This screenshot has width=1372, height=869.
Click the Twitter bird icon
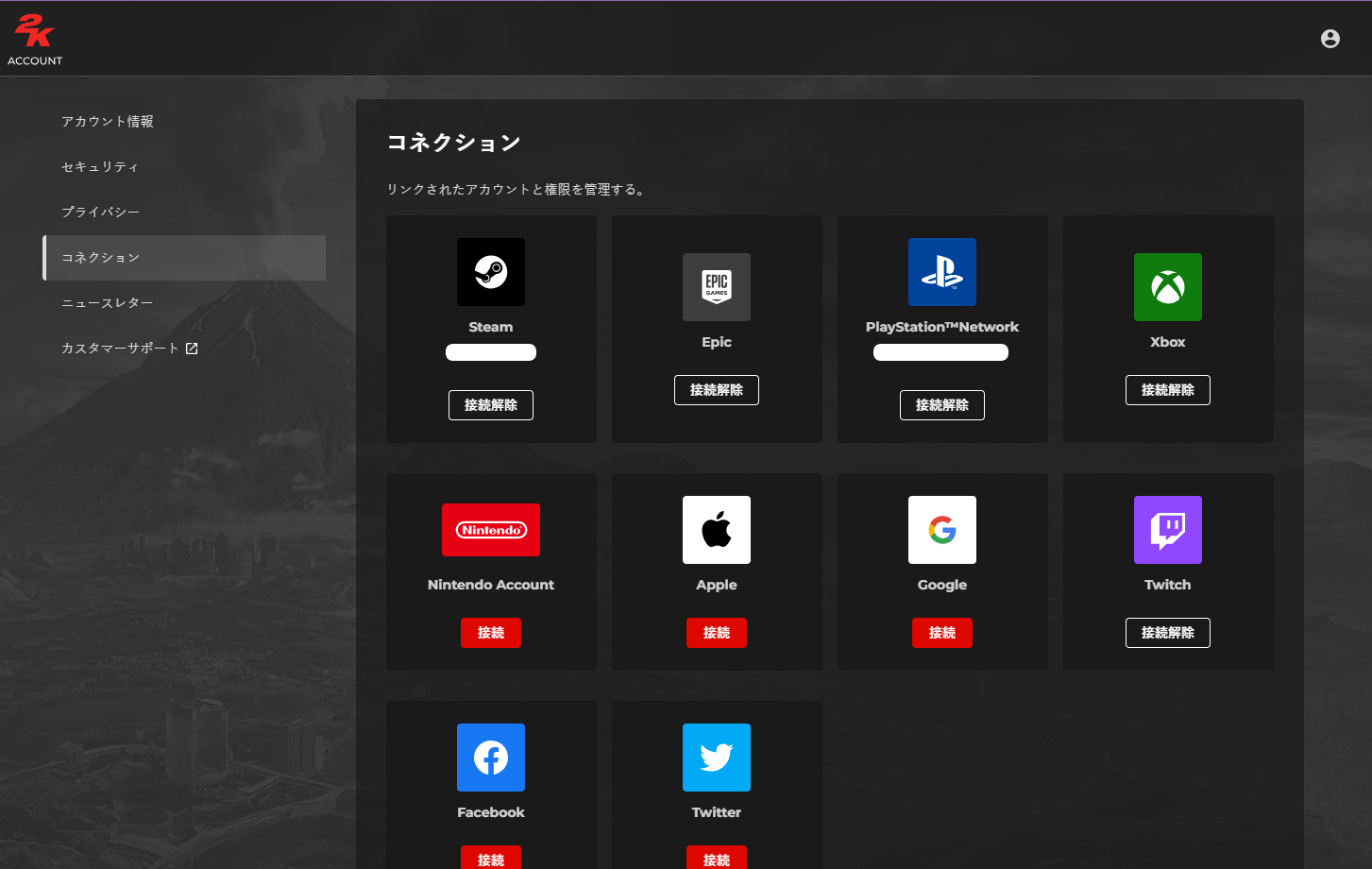(717, 758)
